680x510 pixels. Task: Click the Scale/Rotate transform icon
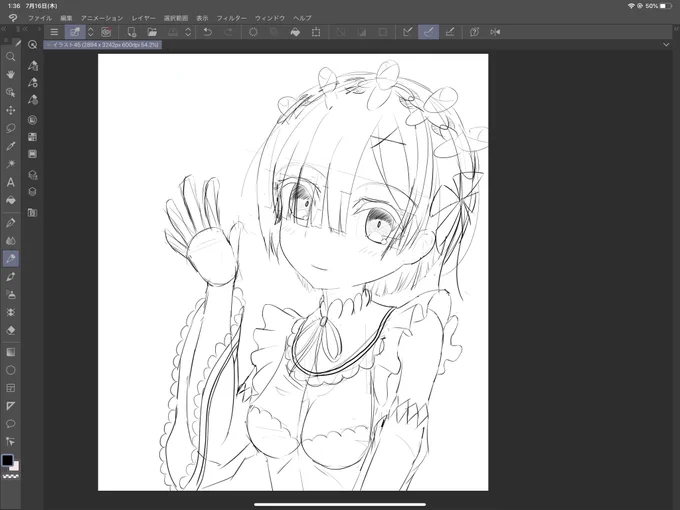click(316, 32)
